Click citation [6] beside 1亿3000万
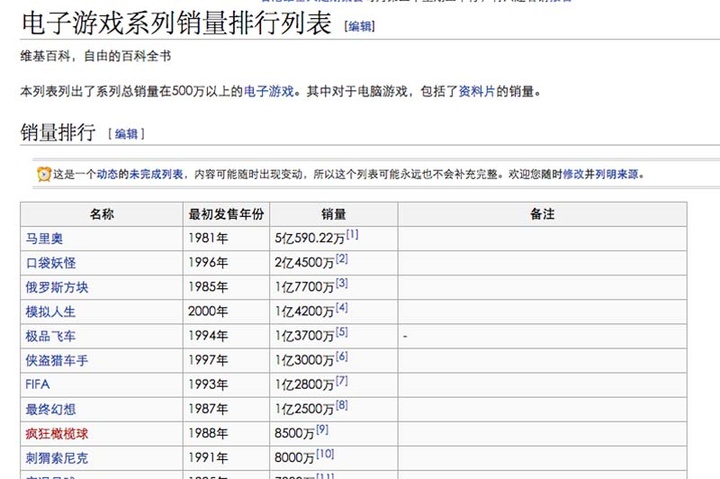The height and width of the screenshot is (479, 720). tap(342, 356)
